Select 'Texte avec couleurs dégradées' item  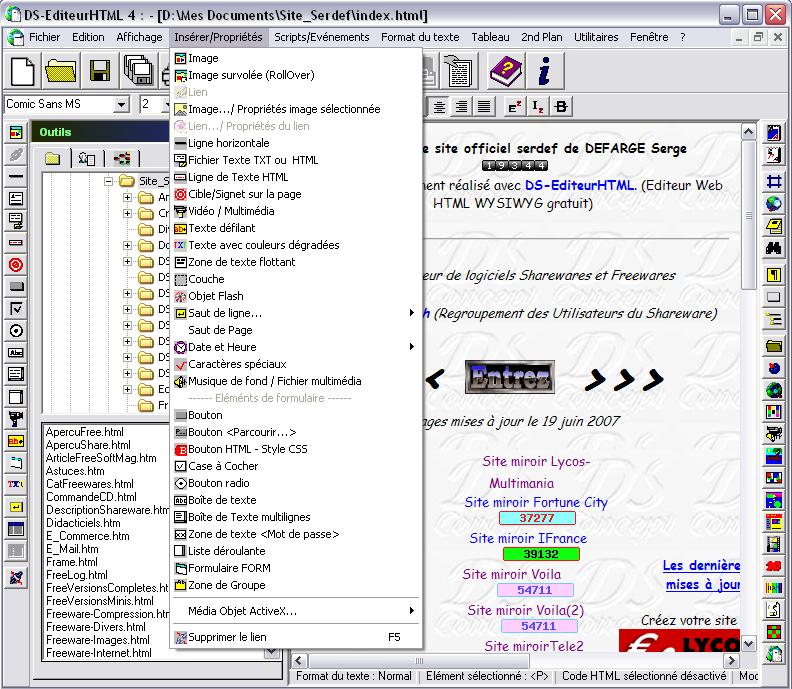pyautogui.click(x=264, y=245)
